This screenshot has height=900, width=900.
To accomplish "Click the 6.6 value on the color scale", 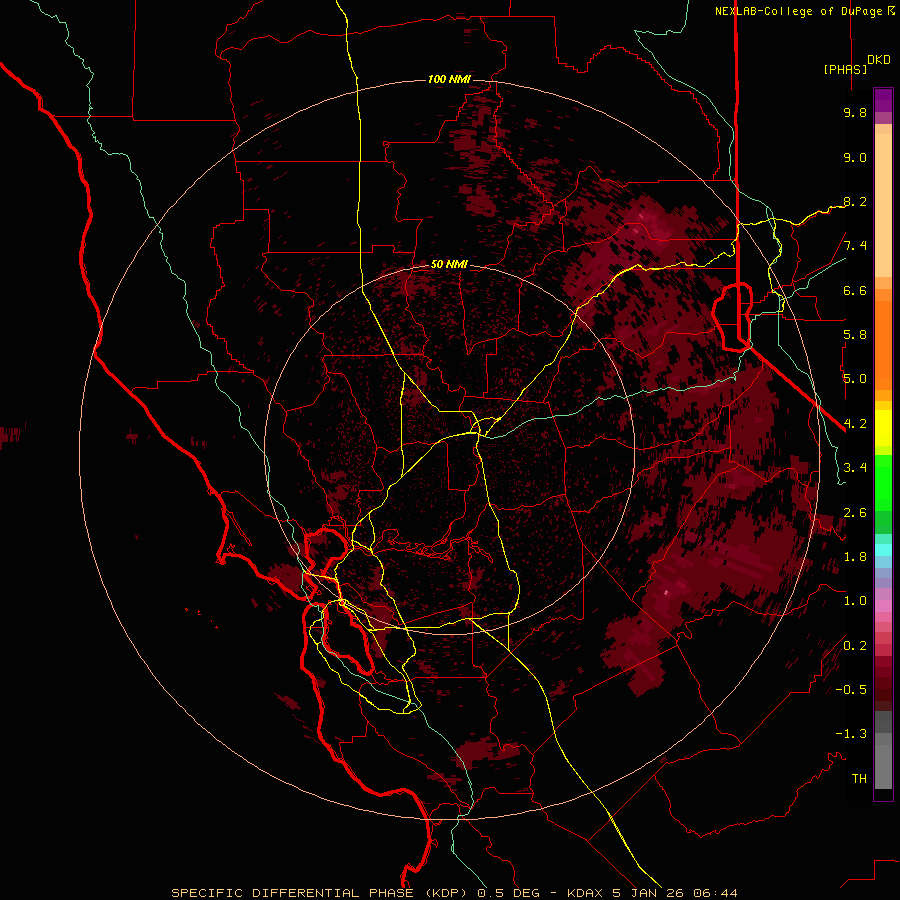I will (x=855, y=290).
